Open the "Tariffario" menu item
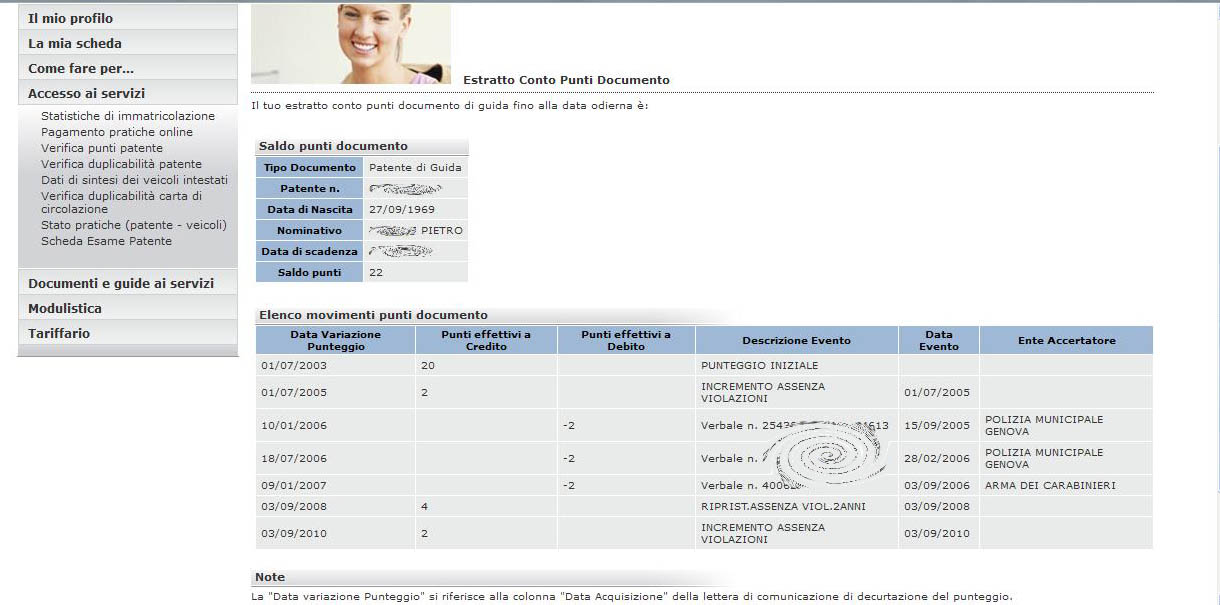1220x605 pixels. 59,333
